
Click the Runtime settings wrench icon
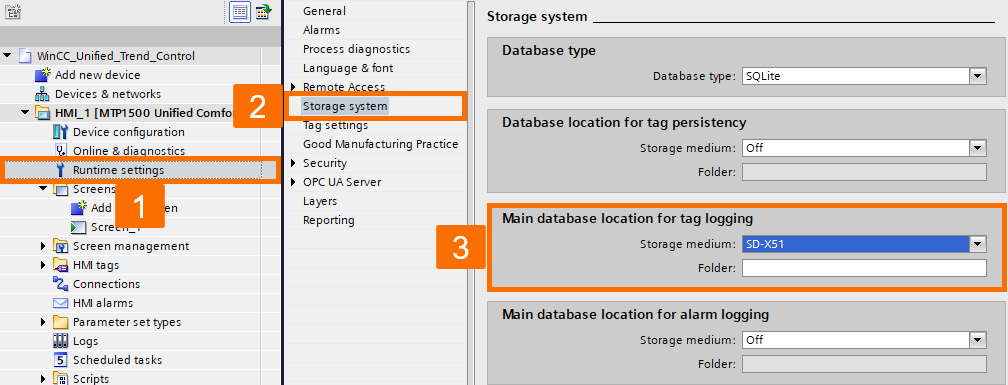[x=61, y=170]
